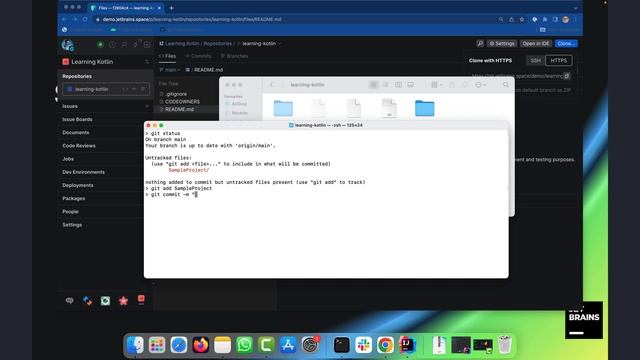
Task: Click the user avatar in Space sidebar
Action: pos(67,44)
